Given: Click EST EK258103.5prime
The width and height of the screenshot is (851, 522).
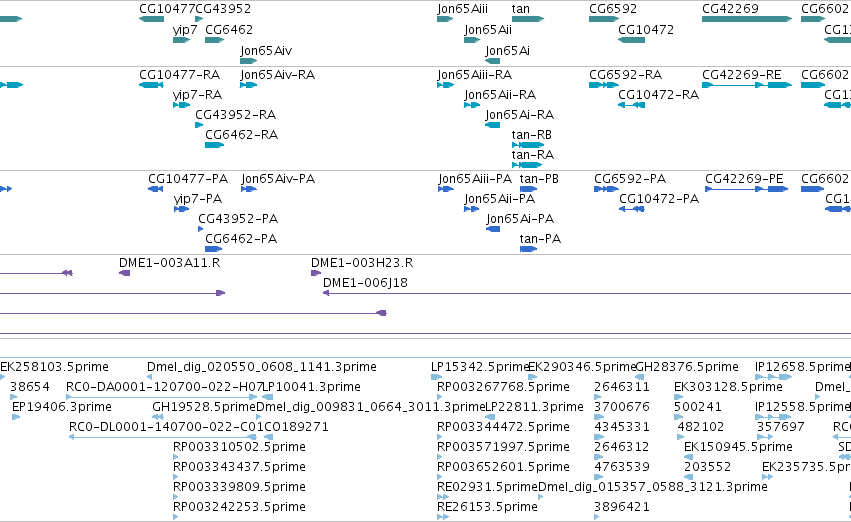Looking at the screenshot, I should [x=54, y=367].
